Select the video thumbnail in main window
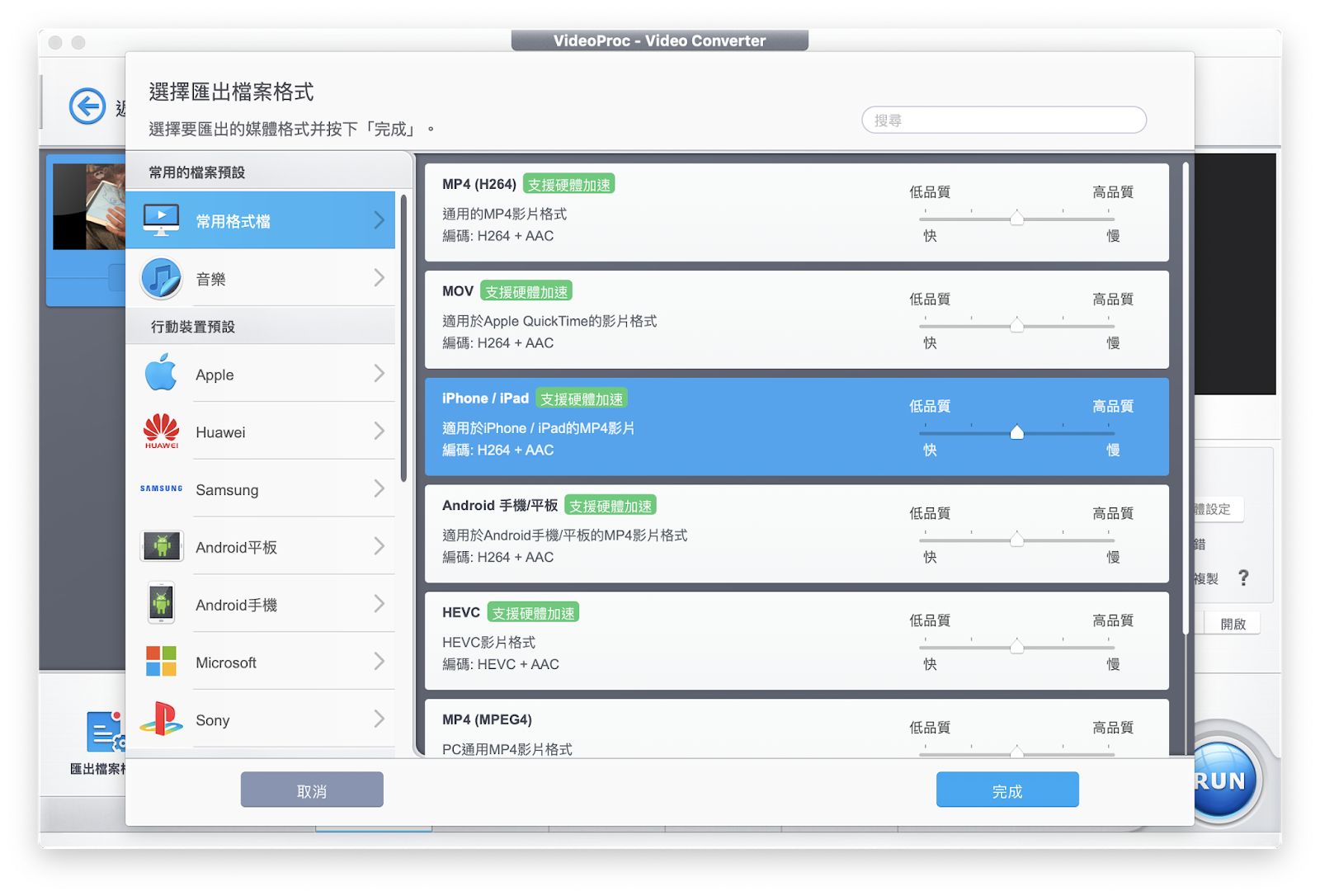 click(x=89, y=206)
